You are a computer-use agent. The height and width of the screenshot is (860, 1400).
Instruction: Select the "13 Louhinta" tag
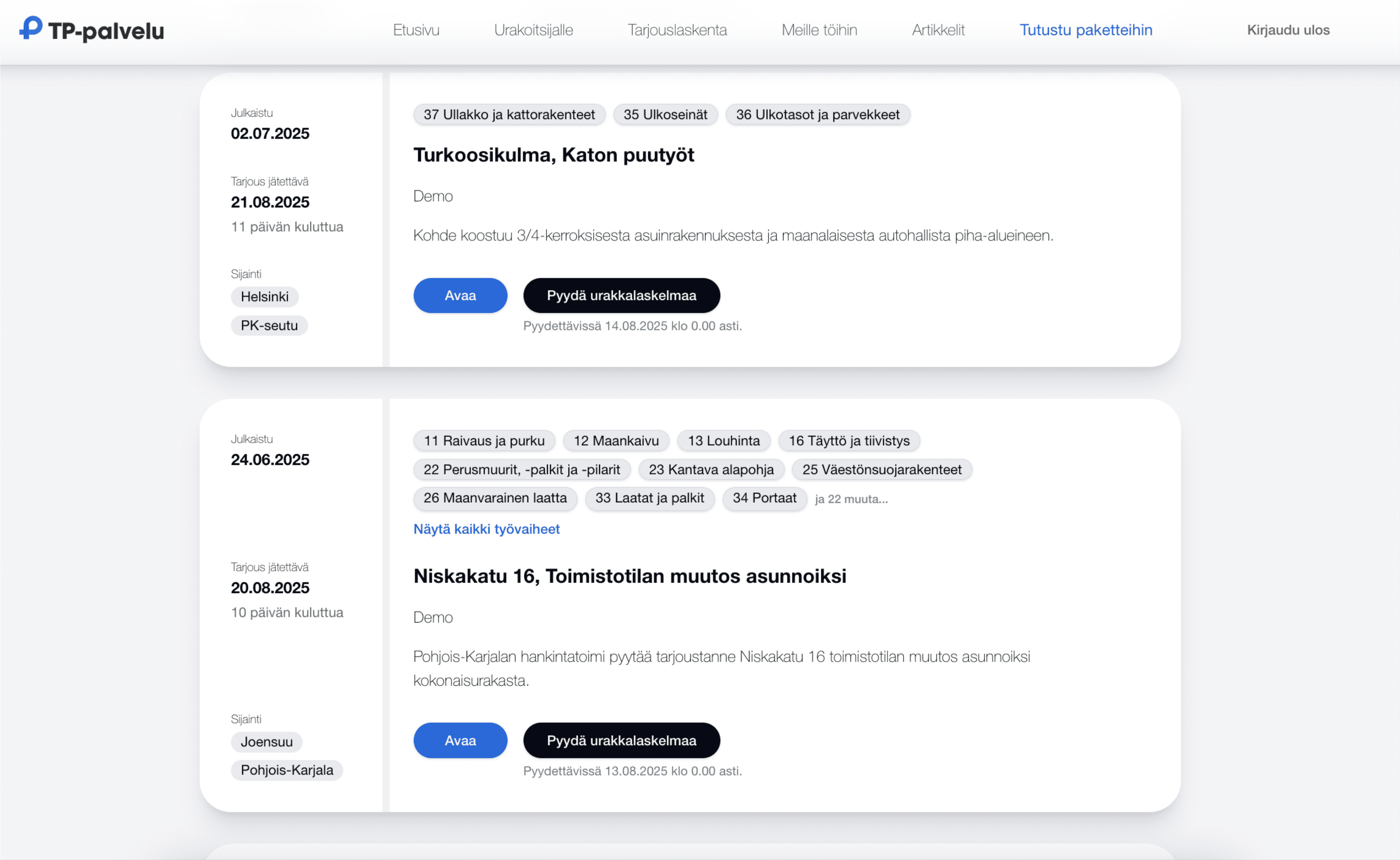[x=724, y=441]
